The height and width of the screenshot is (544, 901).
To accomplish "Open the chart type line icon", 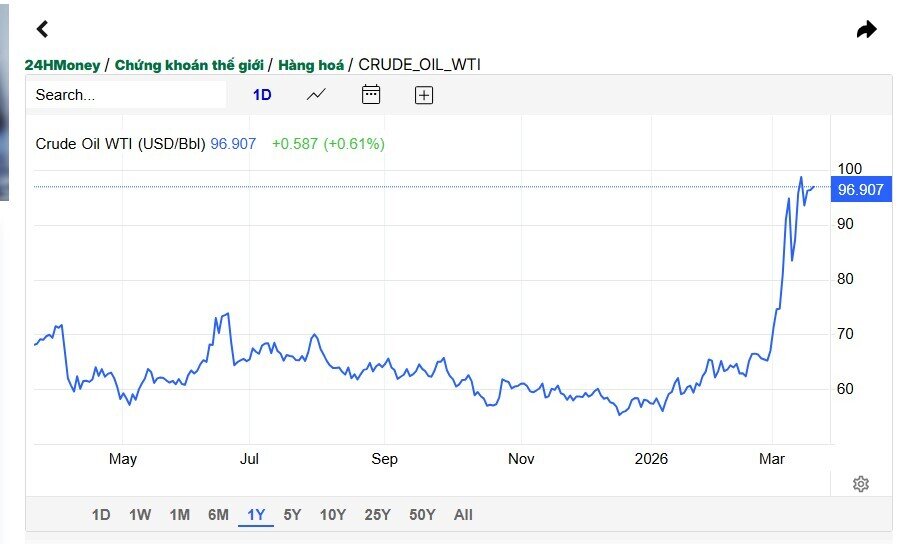I will click(316, 94).
